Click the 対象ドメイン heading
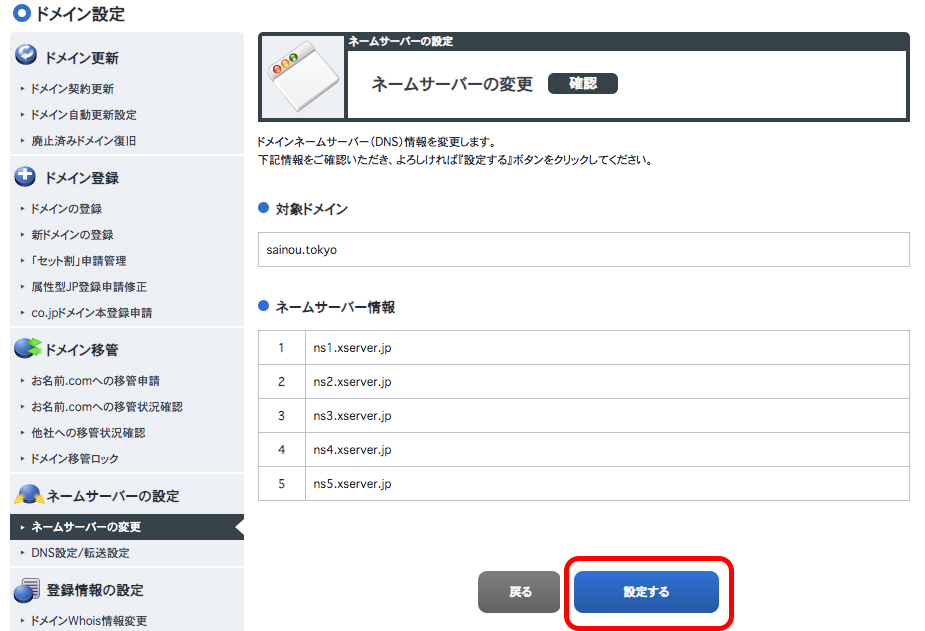The width and height of the screenshot is (925, 631). [x=311, y=209]
